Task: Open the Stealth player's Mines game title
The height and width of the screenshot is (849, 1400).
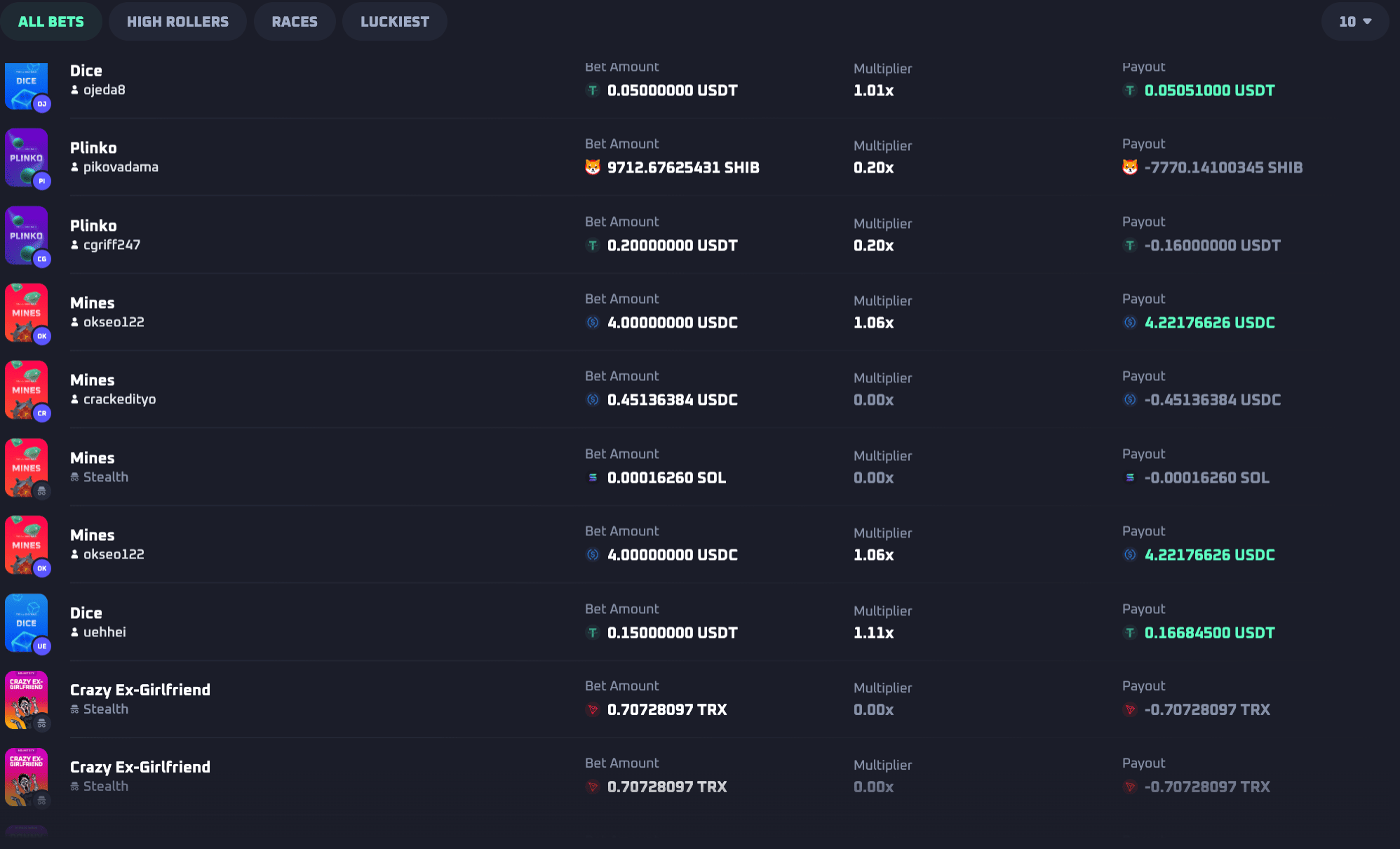Action: (x=93, y=458)
